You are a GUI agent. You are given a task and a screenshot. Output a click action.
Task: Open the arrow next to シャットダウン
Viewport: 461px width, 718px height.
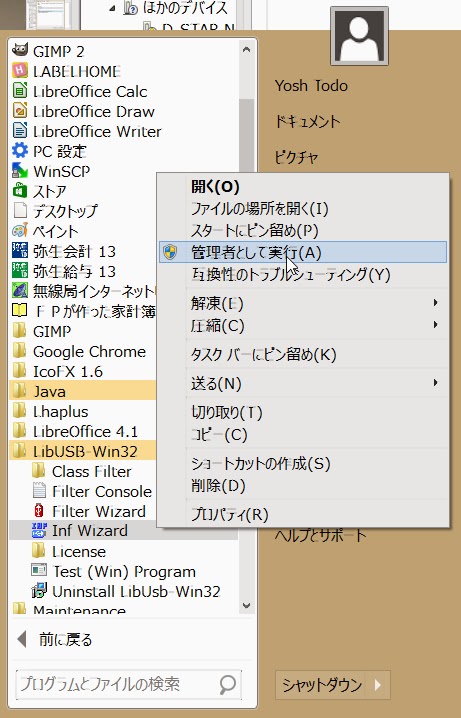point(379,685)
